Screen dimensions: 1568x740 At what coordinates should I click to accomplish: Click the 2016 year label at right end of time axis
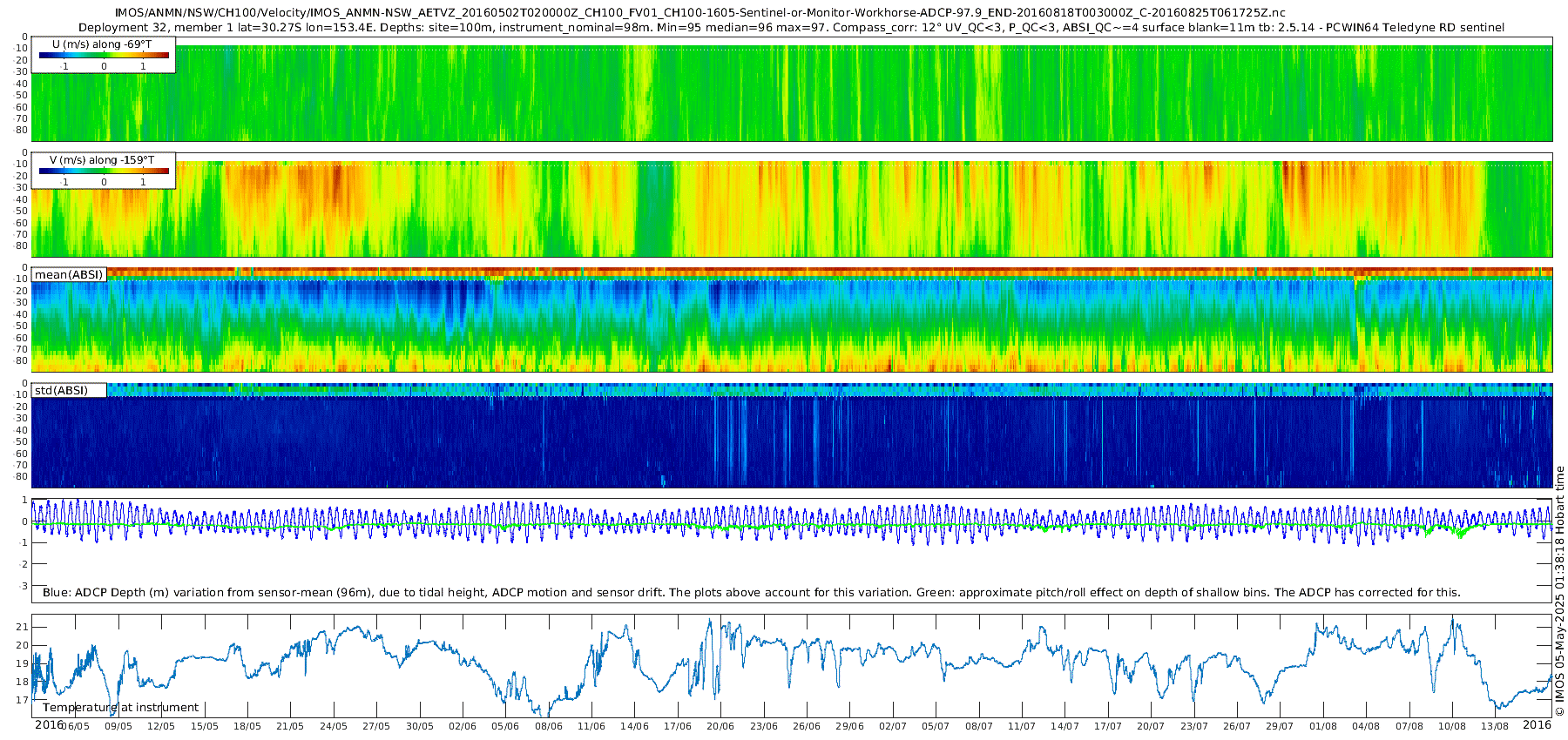[1537, 725]
